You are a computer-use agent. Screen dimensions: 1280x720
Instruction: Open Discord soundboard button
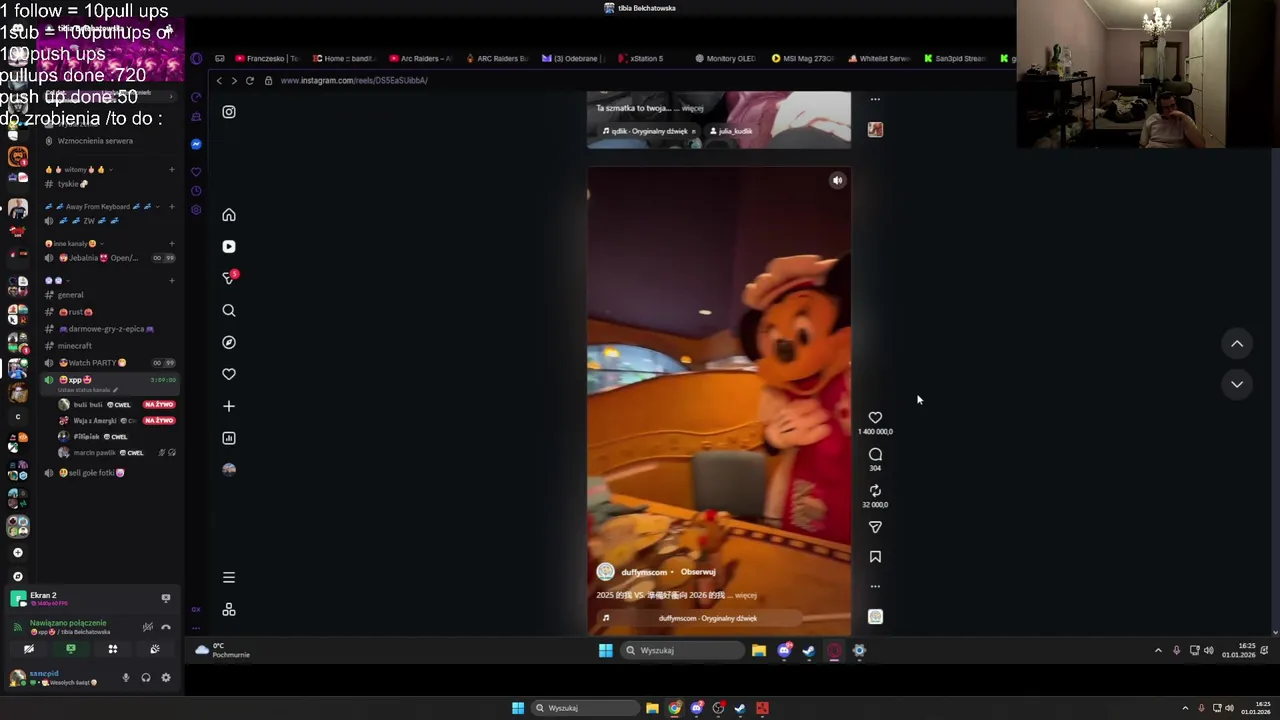[155, 649]
